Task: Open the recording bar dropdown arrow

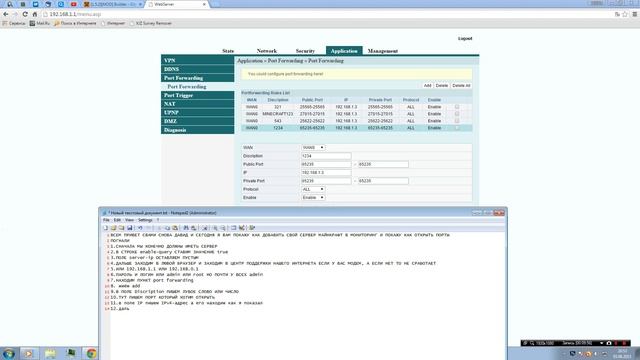Action: coord(601,343)
